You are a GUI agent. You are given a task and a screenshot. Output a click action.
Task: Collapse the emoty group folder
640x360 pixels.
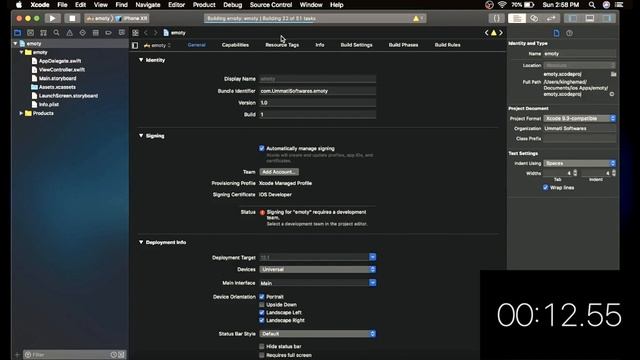21,52
